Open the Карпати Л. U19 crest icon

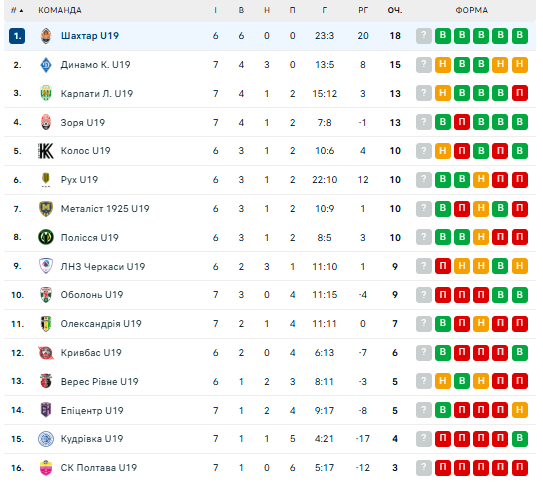(46, 93)
